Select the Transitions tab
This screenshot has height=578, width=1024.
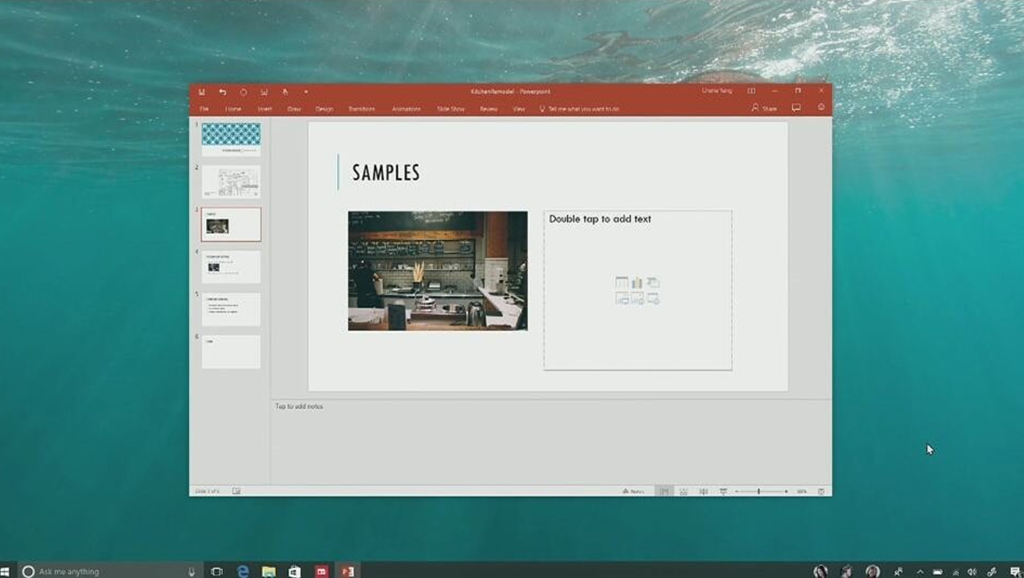[361, 108]
